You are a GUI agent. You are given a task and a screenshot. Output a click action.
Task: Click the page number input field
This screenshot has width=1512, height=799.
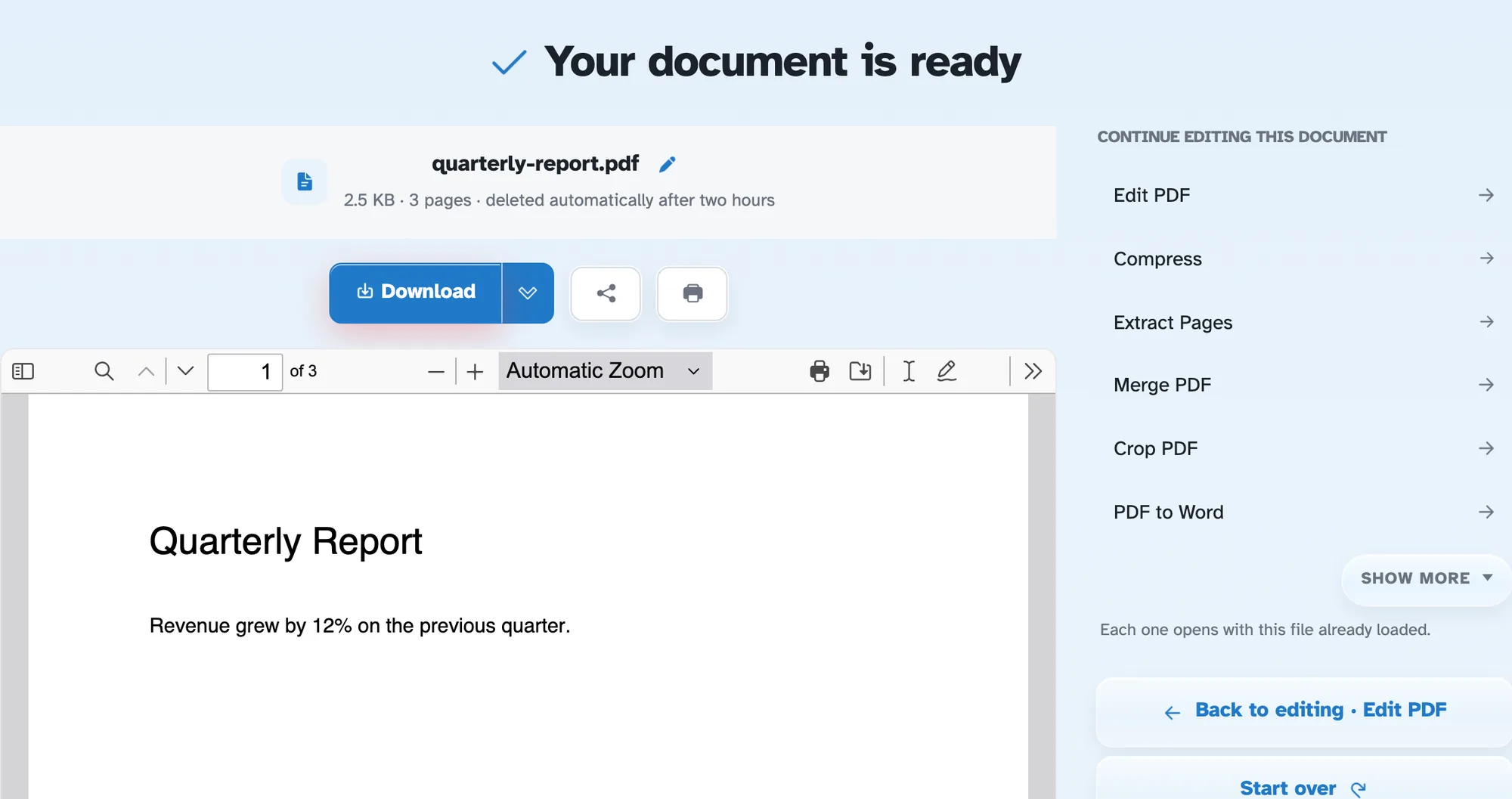pos(245,371)
